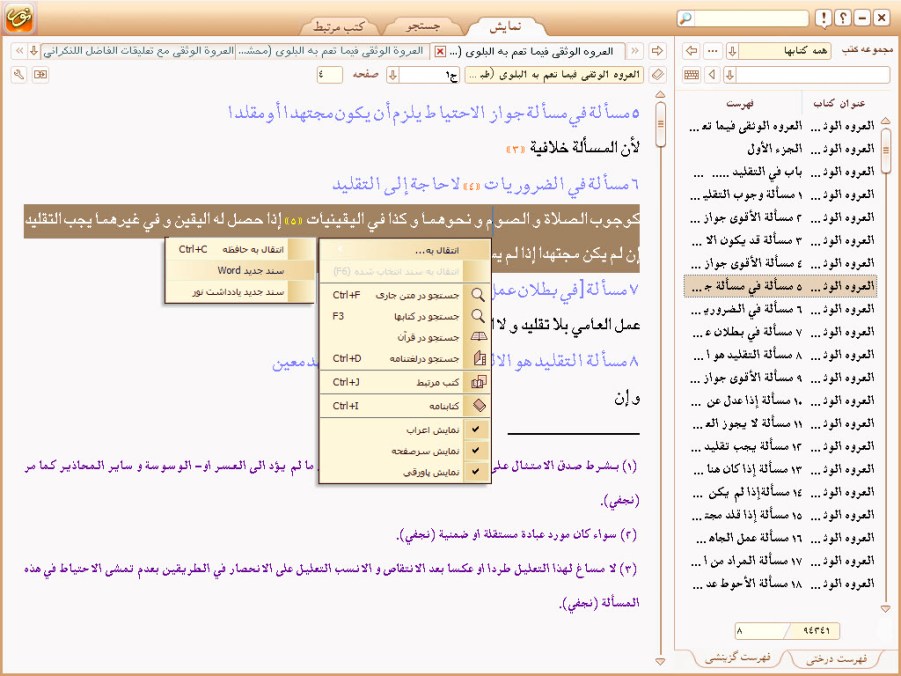Open the dropdown arrow beside the index search field
This screenshot has height=676, width=901.
pos(730,75)
